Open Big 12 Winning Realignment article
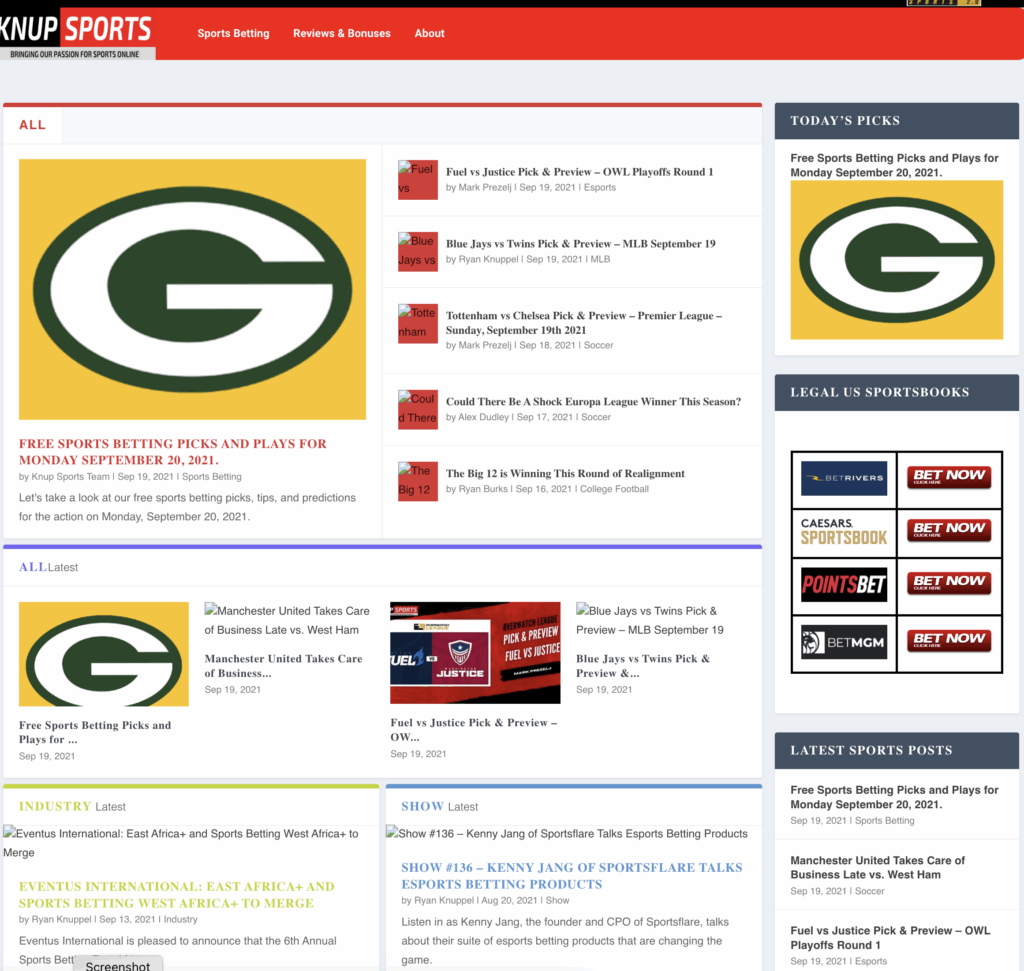The width and height of the screenshot is (1024, 971). click(x=566, y=473)
